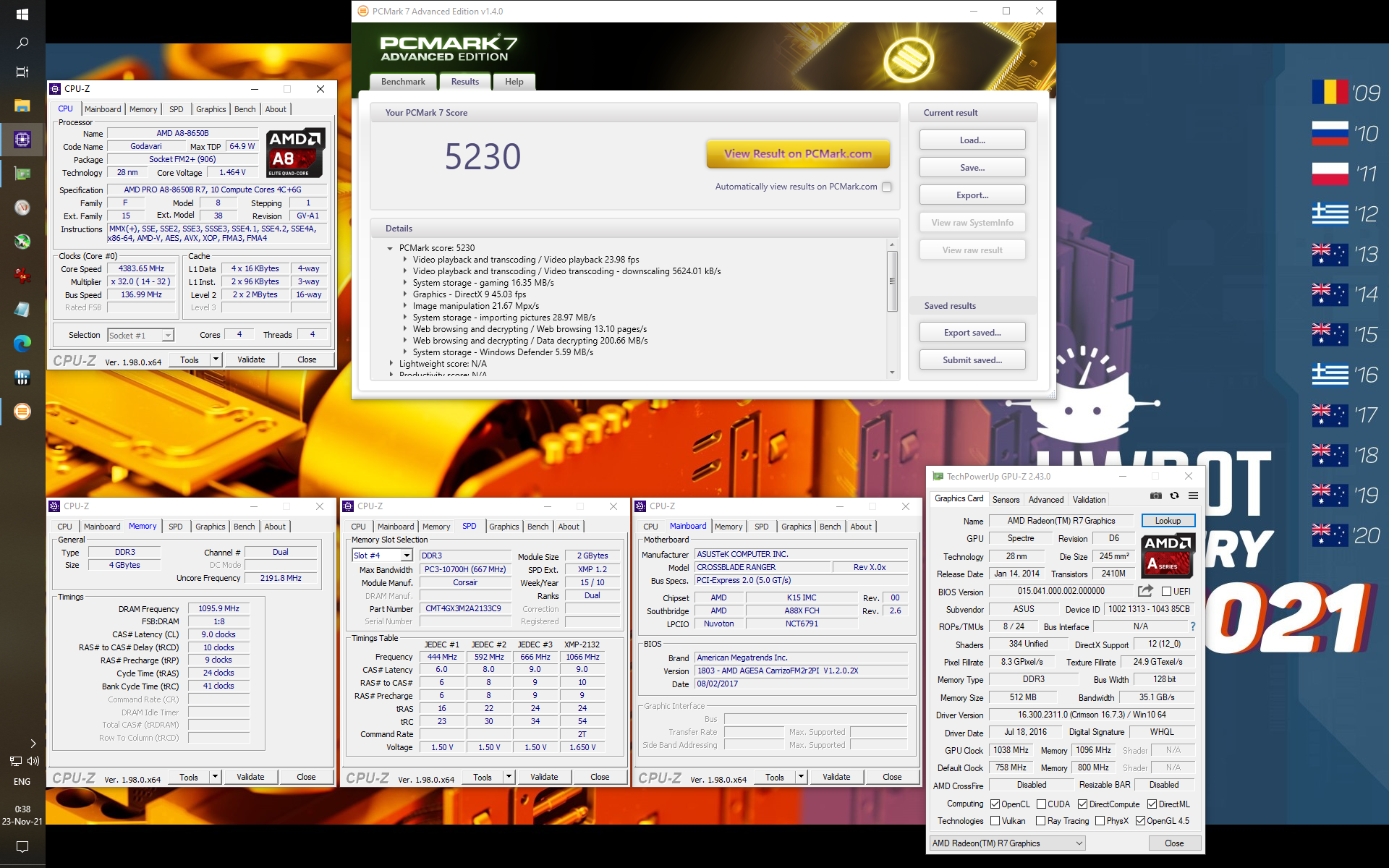
Task: Select the CPU-Z chip icon in taskbar
Action: pos(22,140)
